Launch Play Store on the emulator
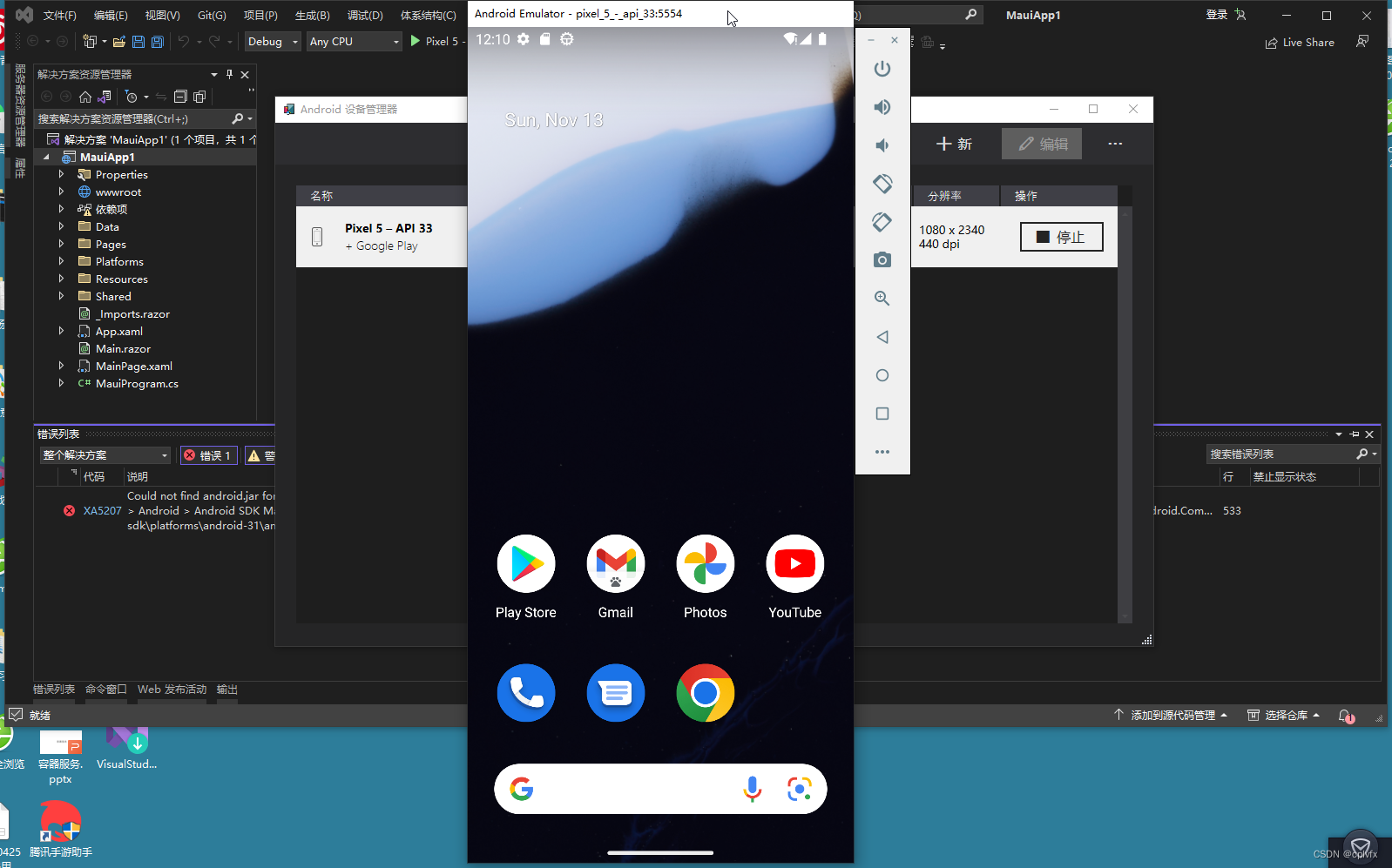This screenshot has height=868, width=1392. coord(525,564)
